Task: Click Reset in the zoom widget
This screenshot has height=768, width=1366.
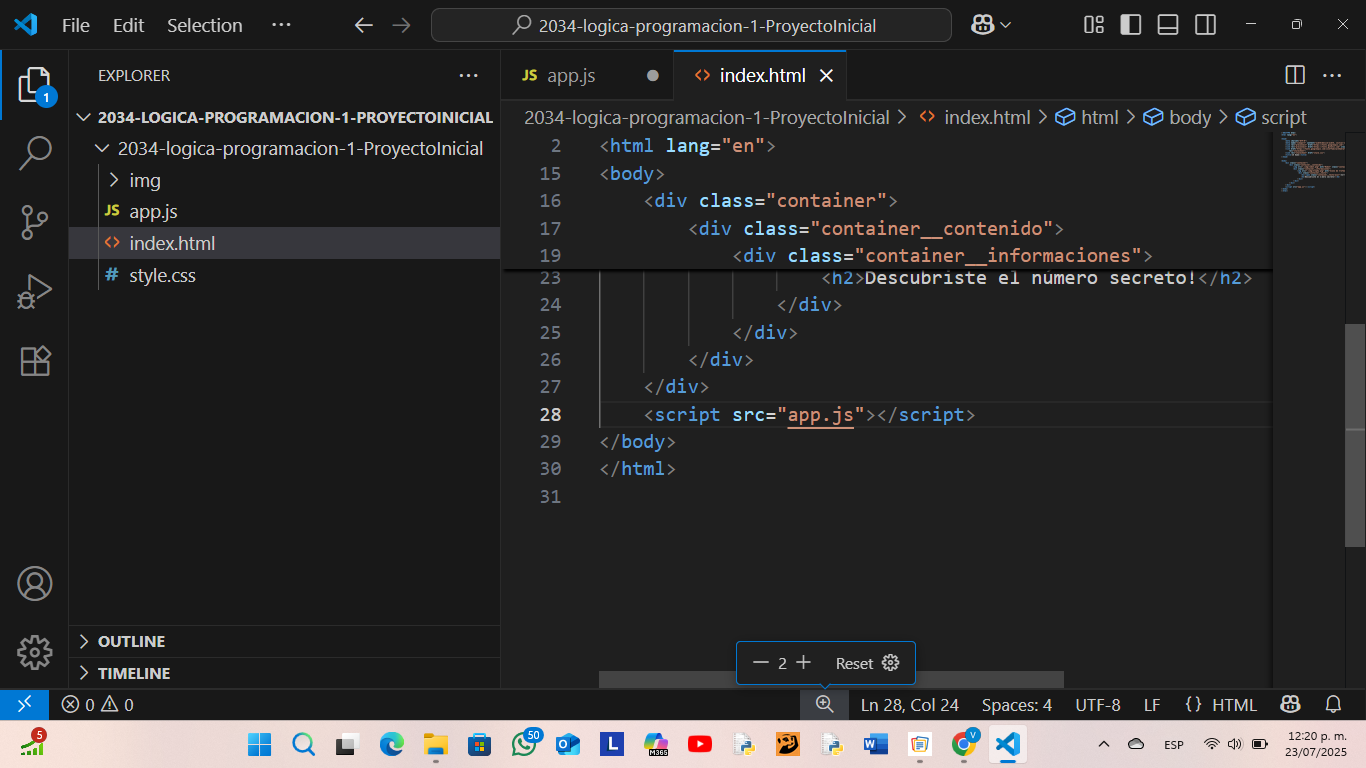Action: (854, 663)
